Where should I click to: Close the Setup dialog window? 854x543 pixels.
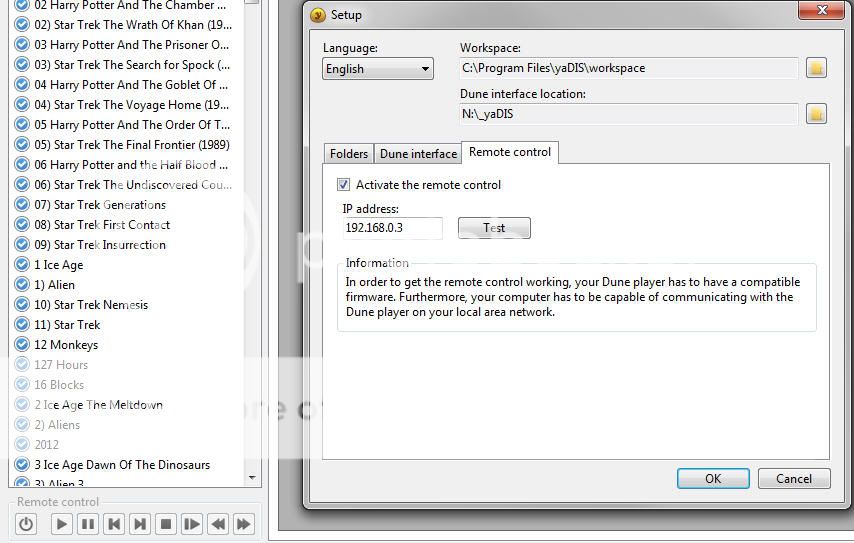[822, 10]
